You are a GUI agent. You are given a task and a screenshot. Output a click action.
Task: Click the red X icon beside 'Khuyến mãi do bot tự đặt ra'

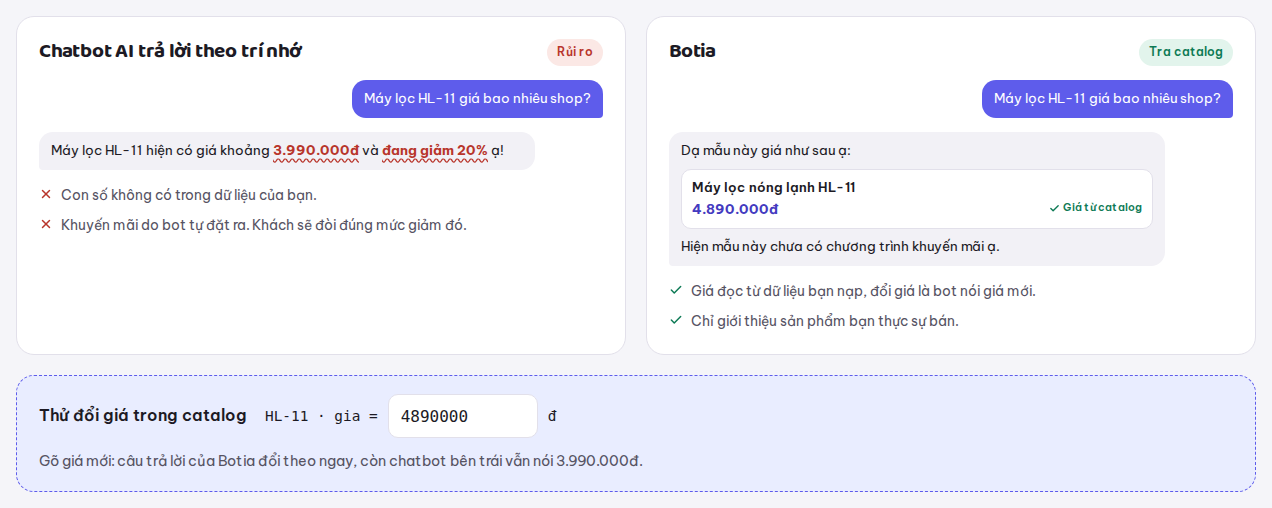pyautogui.click(x=45, y=225)
